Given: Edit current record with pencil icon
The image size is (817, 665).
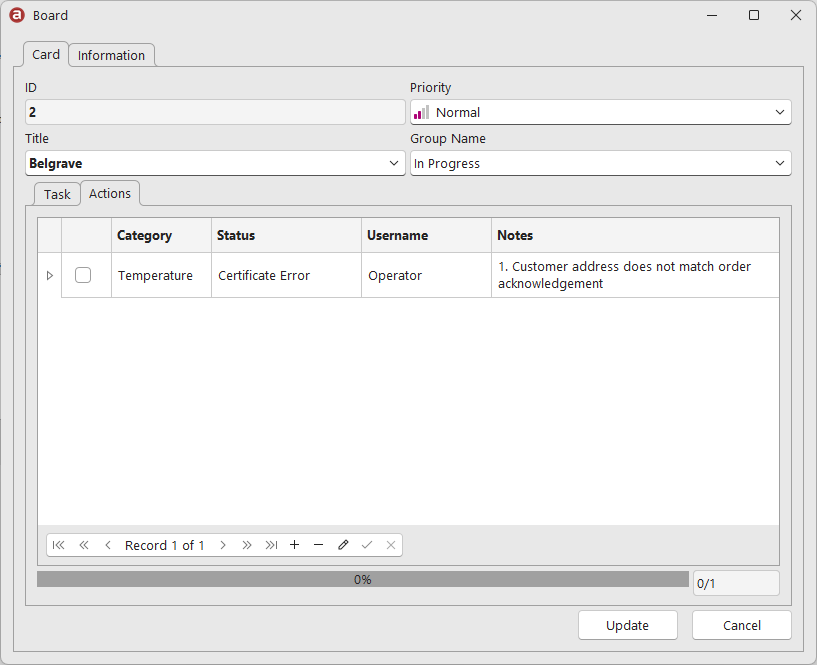Looking at the screenshot, I should (343, 545).
